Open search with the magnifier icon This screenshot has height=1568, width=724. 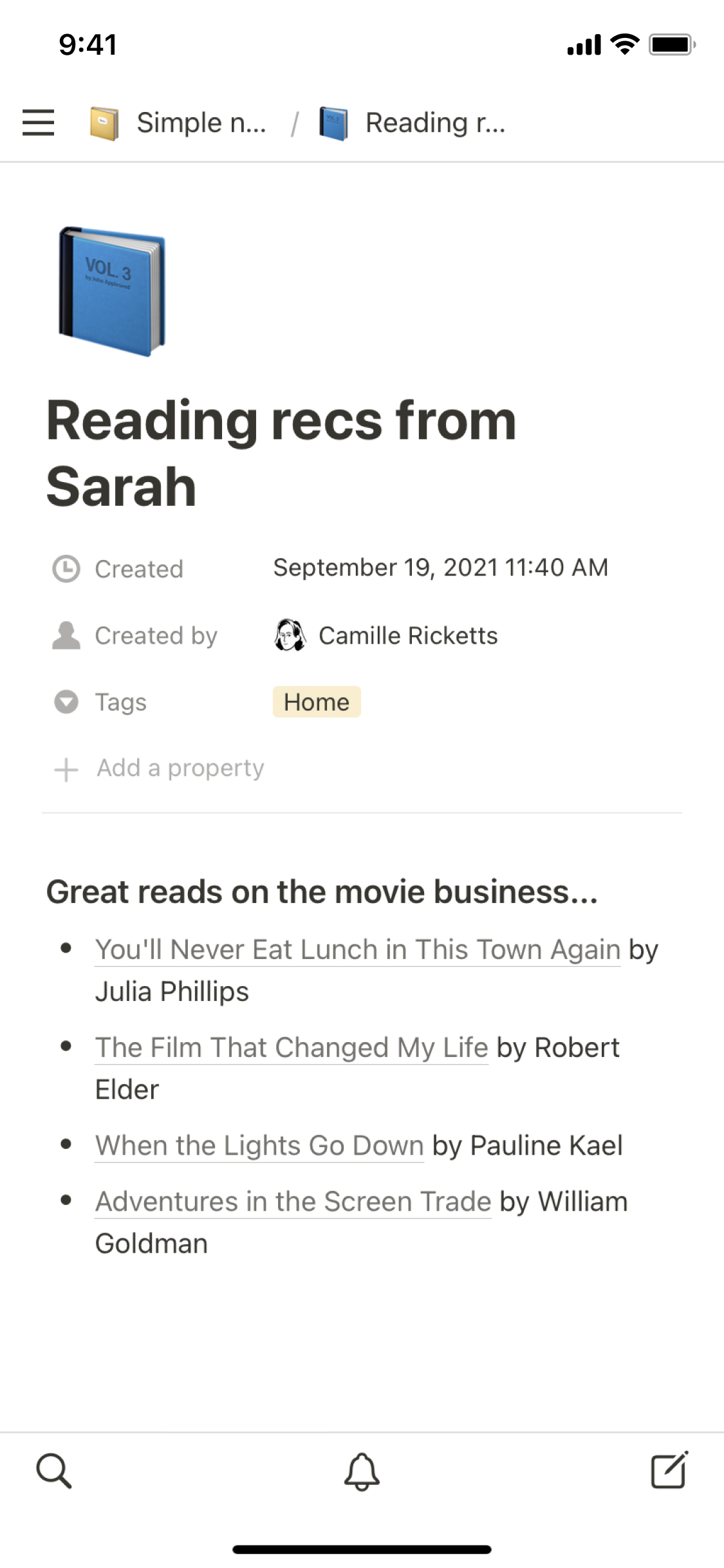(x=53, y=1471)
